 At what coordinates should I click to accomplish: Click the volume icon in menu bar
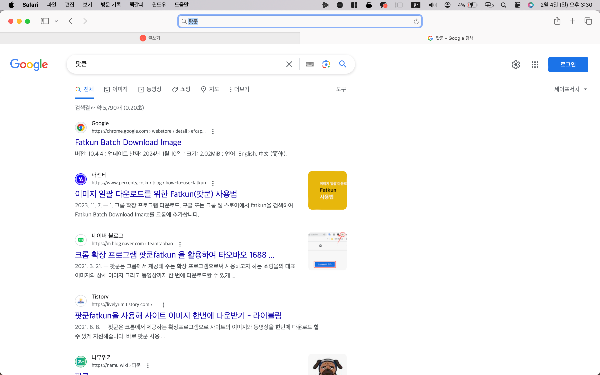pyautogui.click(x=432, y=5)
